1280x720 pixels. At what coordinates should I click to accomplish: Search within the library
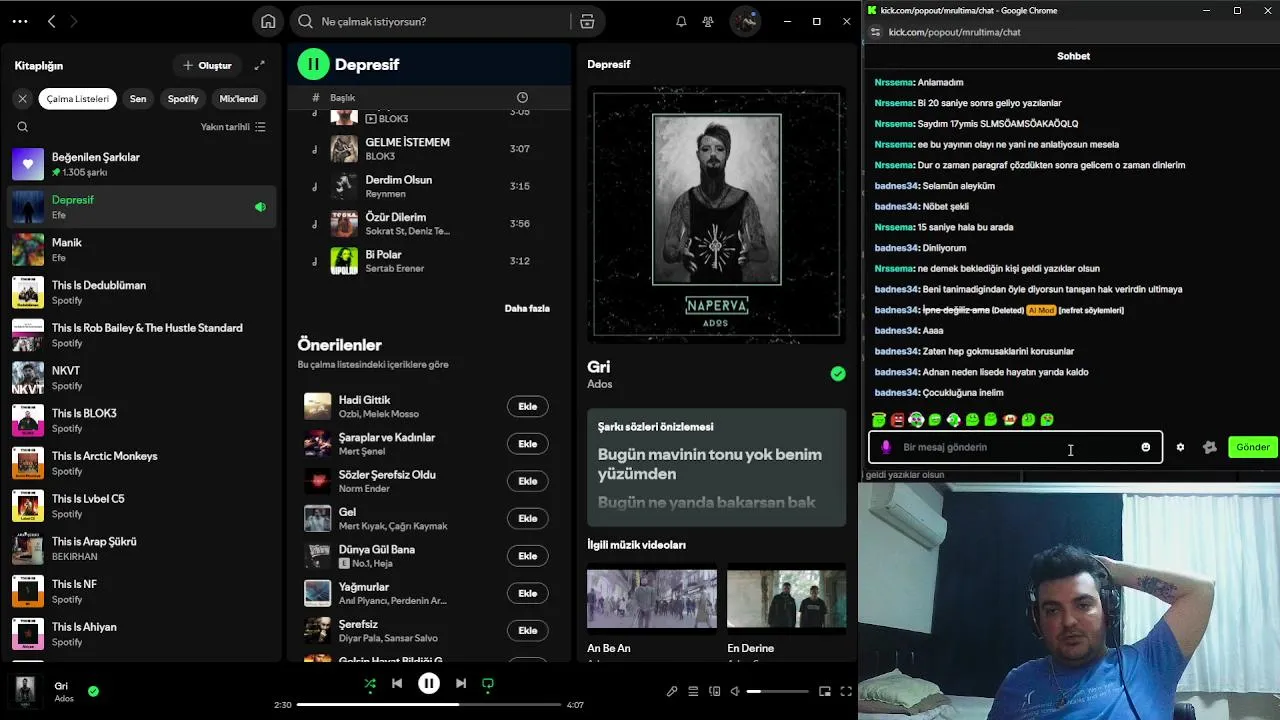(x=22, y=127)
